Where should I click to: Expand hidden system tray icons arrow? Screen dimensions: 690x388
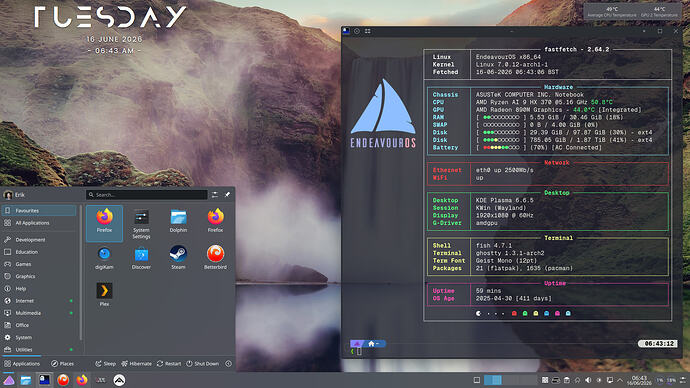tap(620, 380)
